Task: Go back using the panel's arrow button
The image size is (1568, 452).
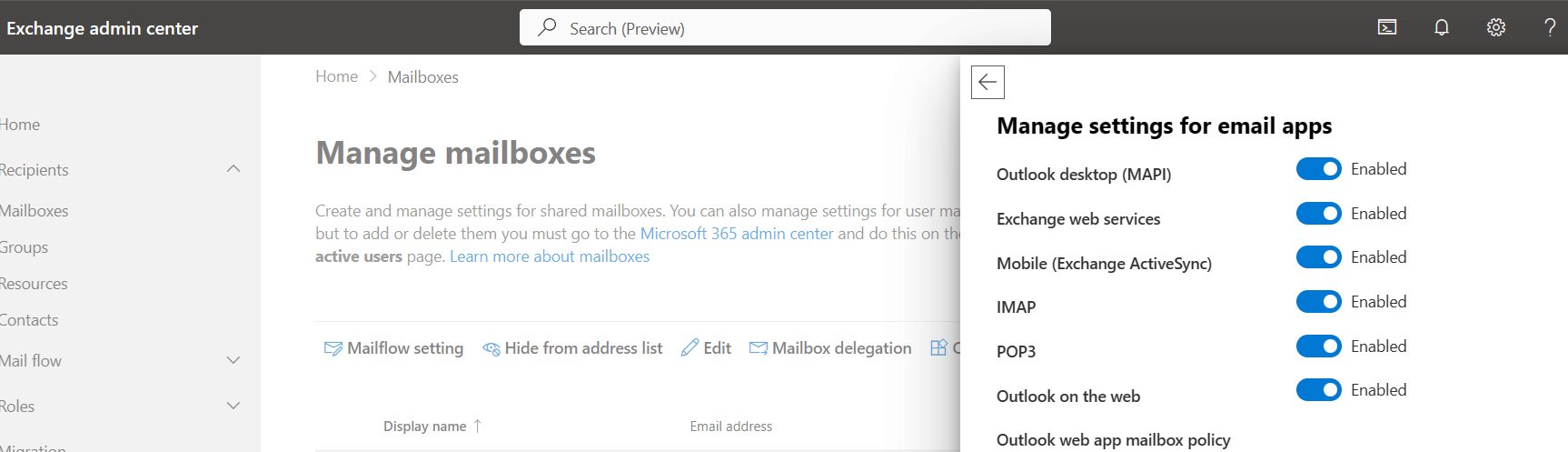Action: click(x=987, y=82)
